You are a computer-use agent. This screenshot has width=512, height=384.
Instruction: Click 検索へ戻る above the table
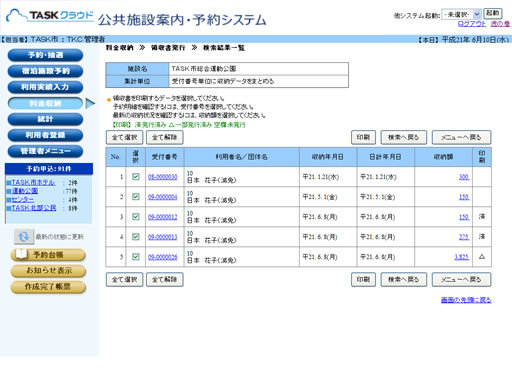click(x=404, y=137)
